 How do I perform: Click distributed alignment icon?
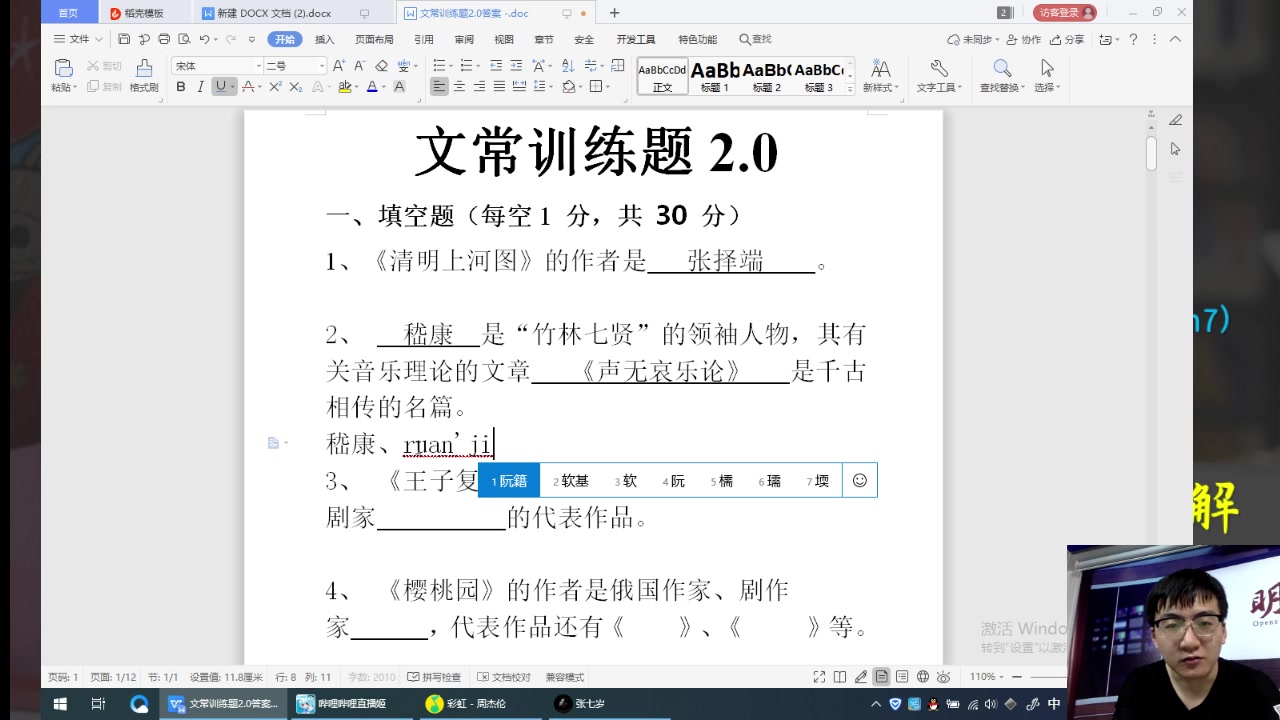point(520,87)
